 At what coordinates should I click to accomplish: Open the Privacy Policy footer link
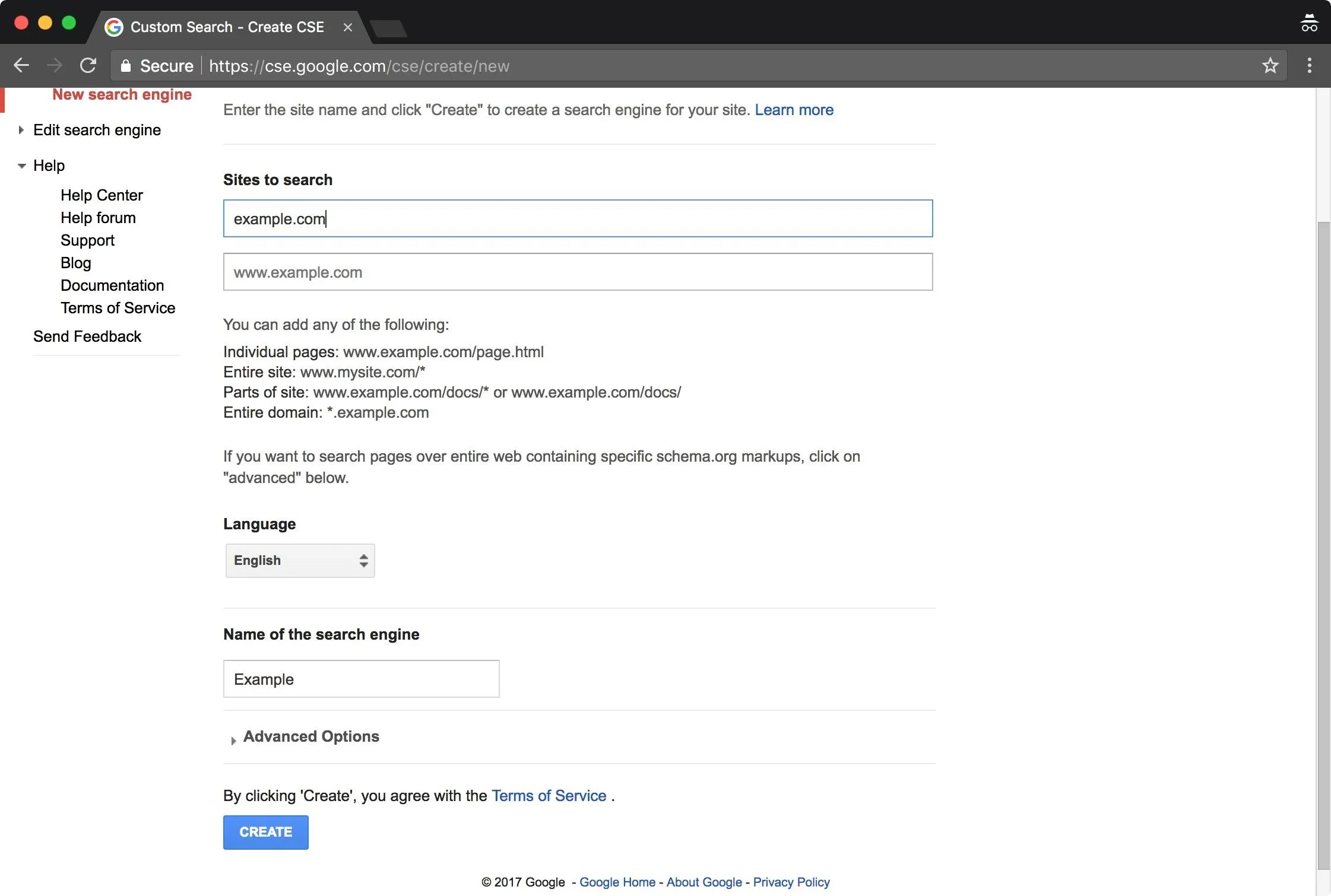point(791,882)
